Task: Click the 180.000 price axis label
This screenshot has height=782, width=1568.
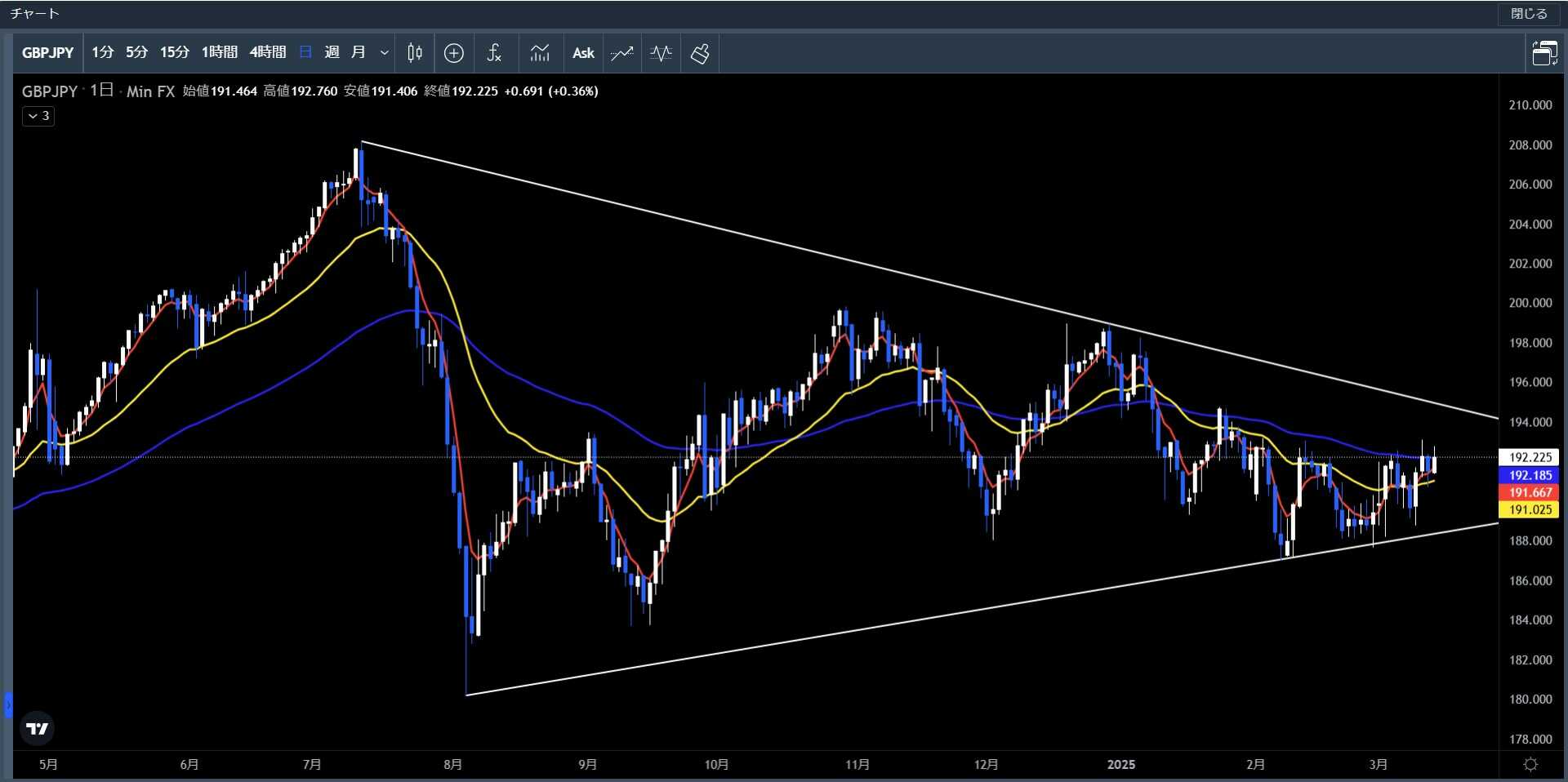Action: (1530, 700)
